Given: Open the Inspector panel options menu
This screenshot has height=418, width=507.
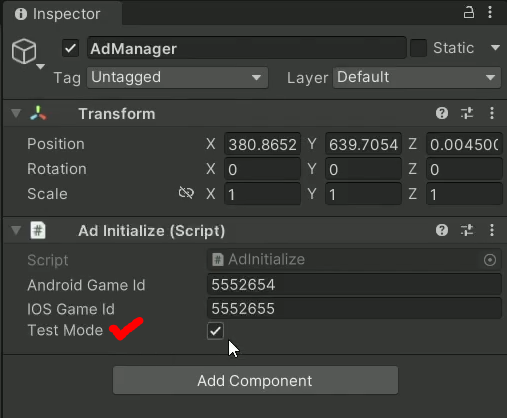Looking at the screenshot, I should click(x=490, y=13).
